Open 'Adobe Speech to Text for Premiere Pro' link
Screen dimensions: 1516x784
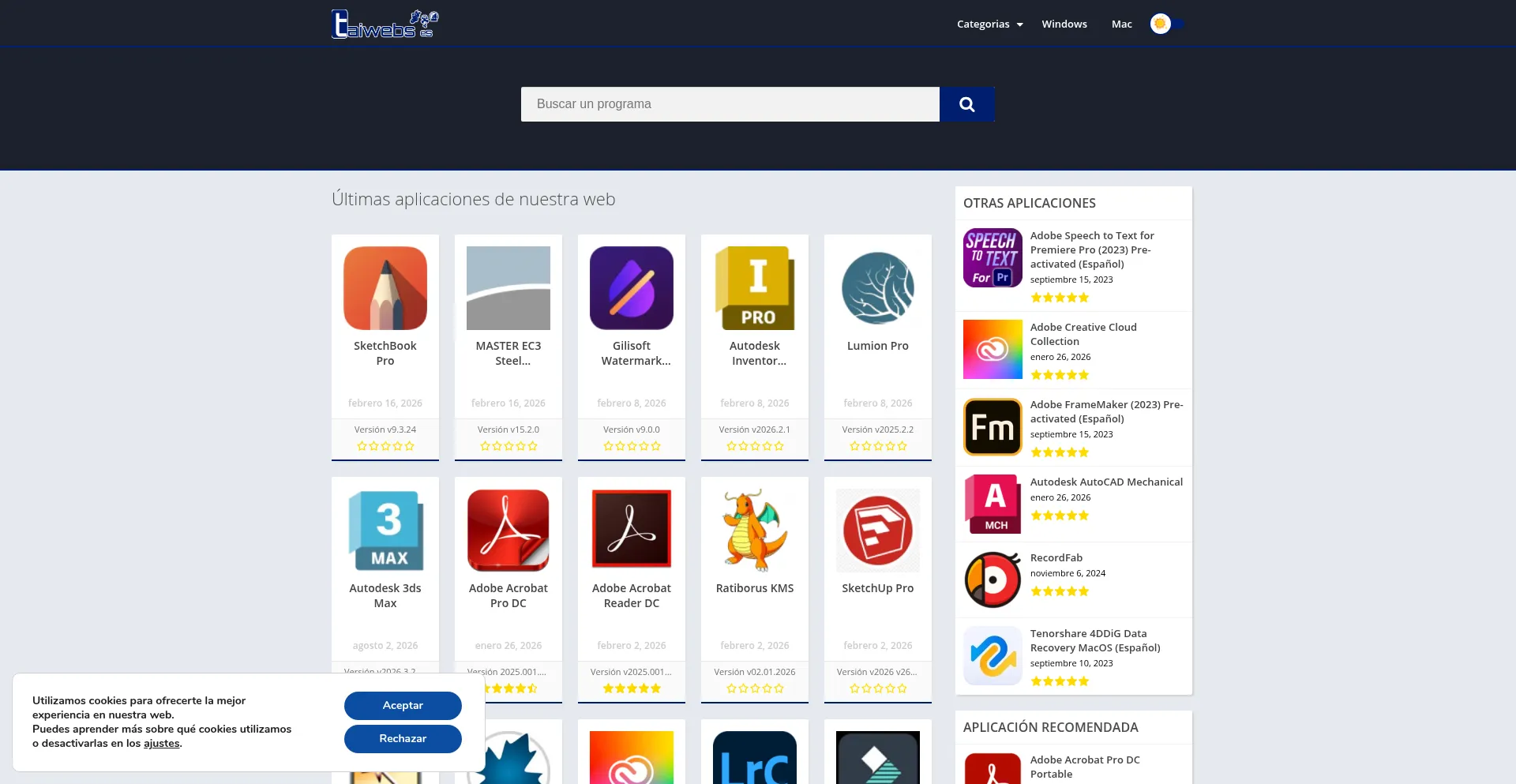pyautogui.click(x=1092, y=250)
